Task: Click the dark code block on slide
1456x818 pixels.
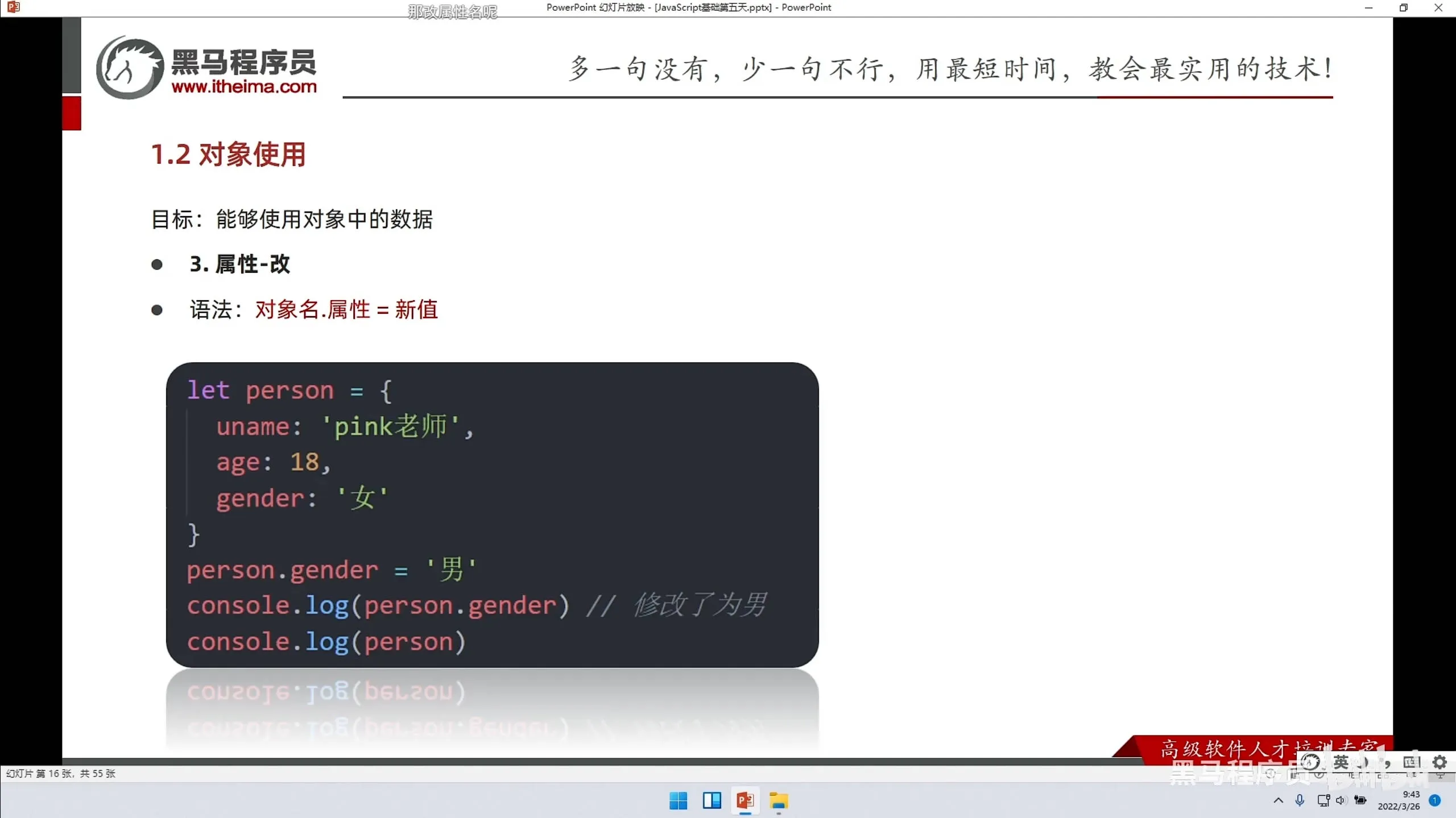Action: coord(492,514)
